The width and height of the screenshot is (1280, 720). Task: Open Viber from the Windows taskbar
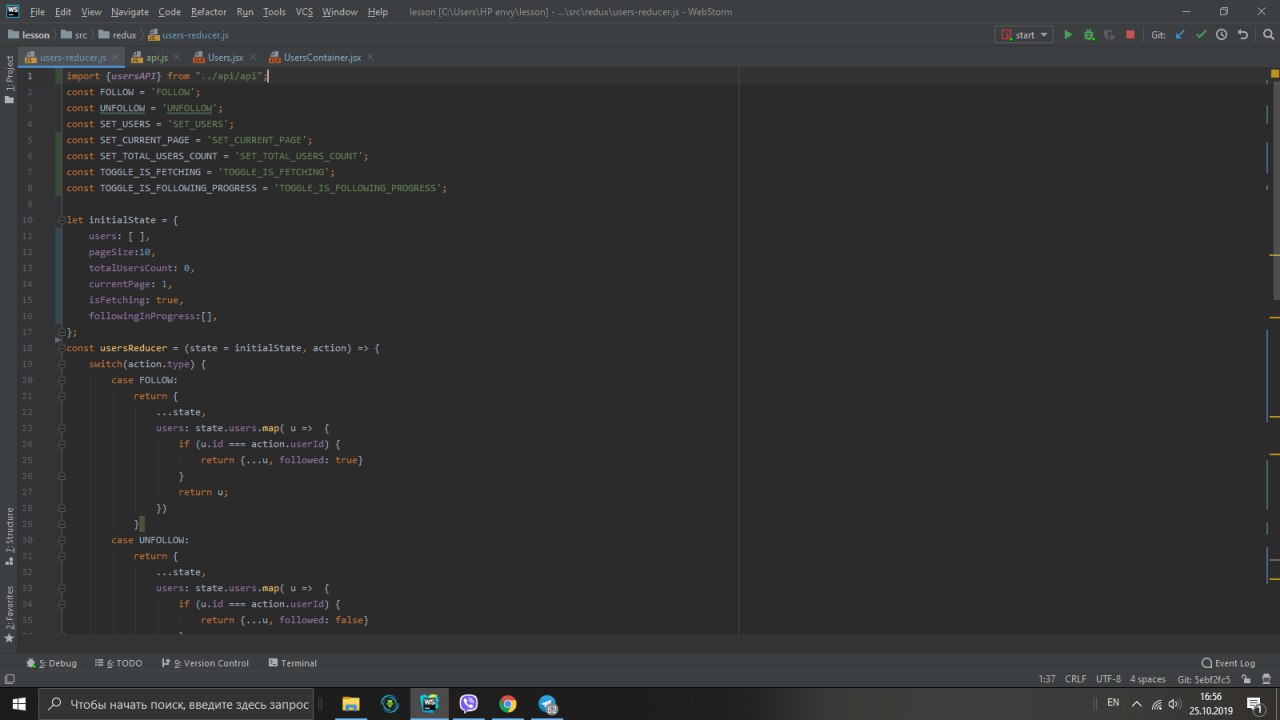point(468,703)
